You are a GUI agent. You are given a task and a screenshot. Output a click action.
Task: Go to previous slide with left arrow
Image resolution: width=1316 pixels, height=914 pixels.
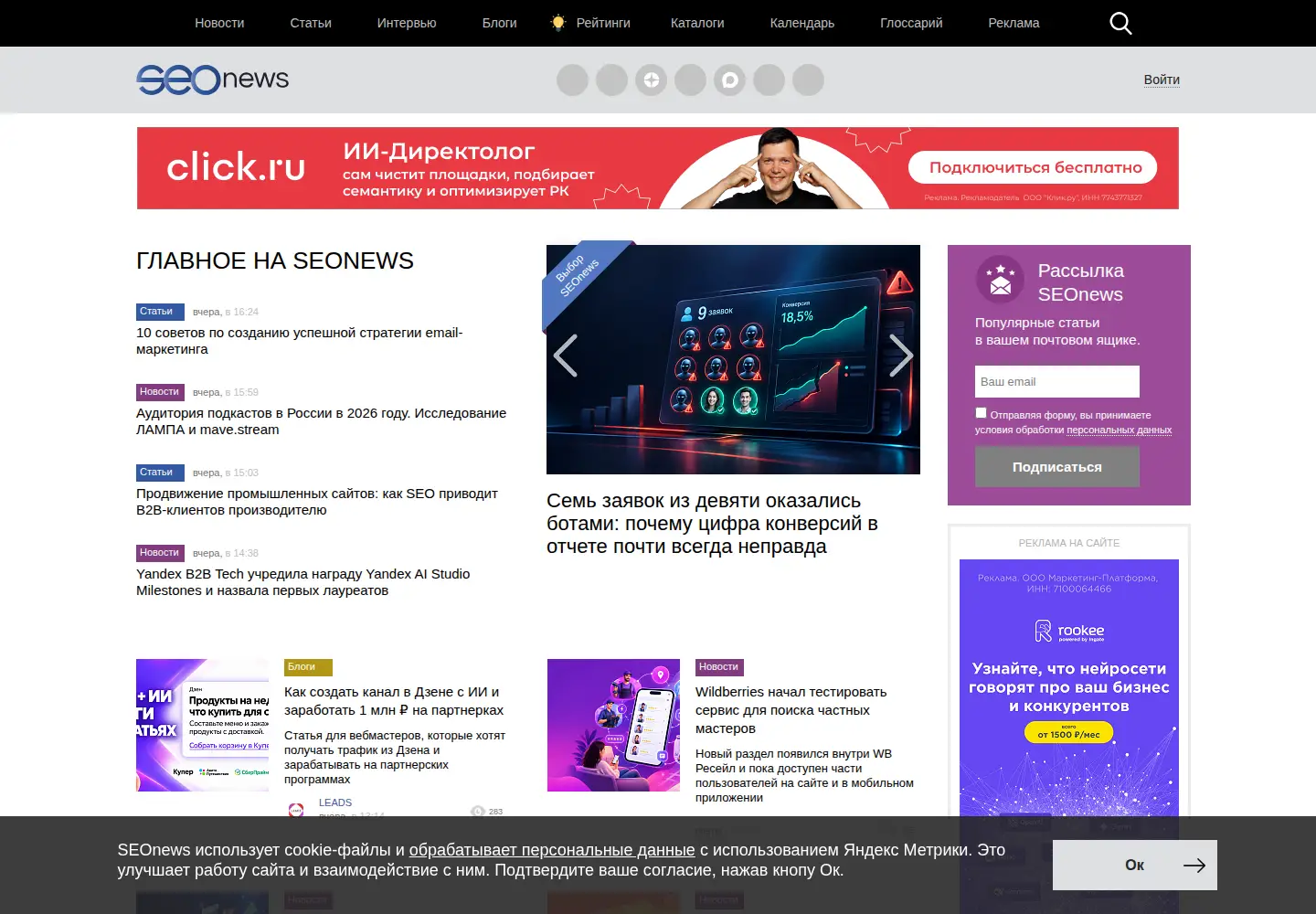[x=566, y=356]
